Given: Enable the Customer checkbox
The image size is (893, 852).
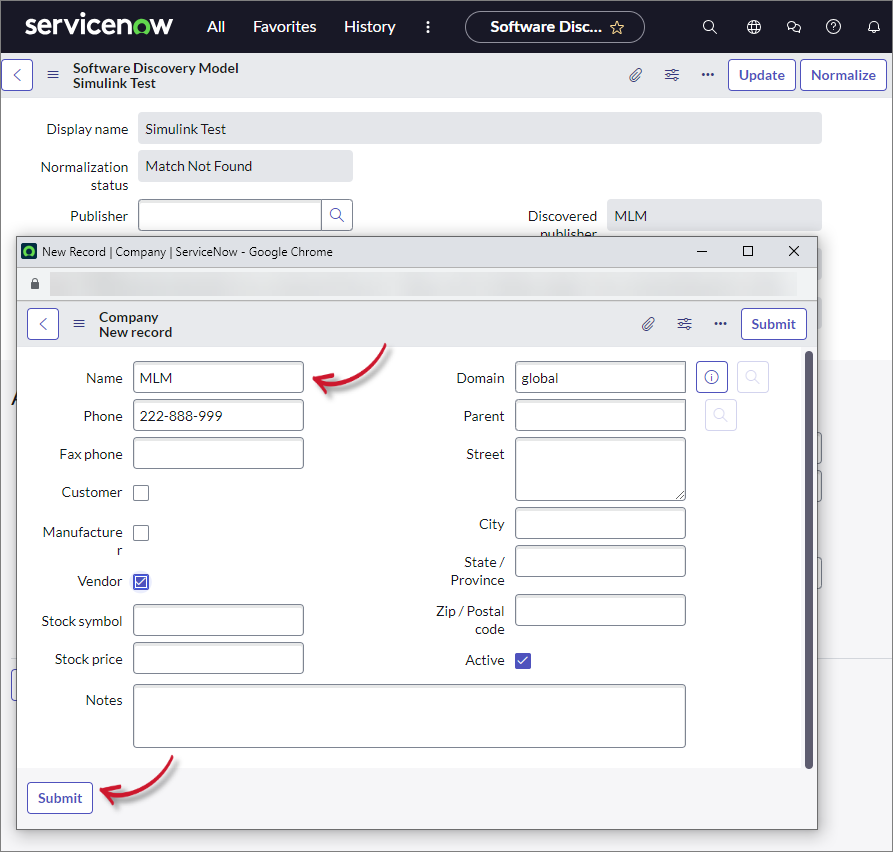Looking at the screenshot, I should point(141,492).
